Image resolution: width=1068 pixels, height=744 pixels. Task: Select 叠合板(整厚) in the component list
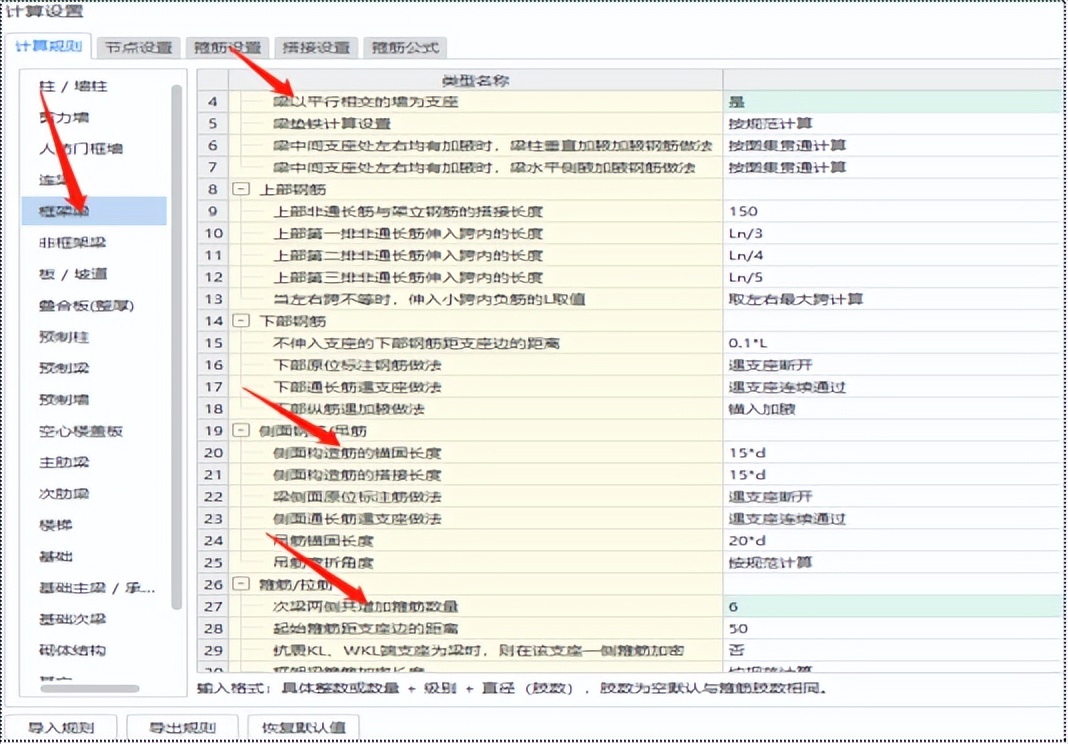click(x=86, y=305)
